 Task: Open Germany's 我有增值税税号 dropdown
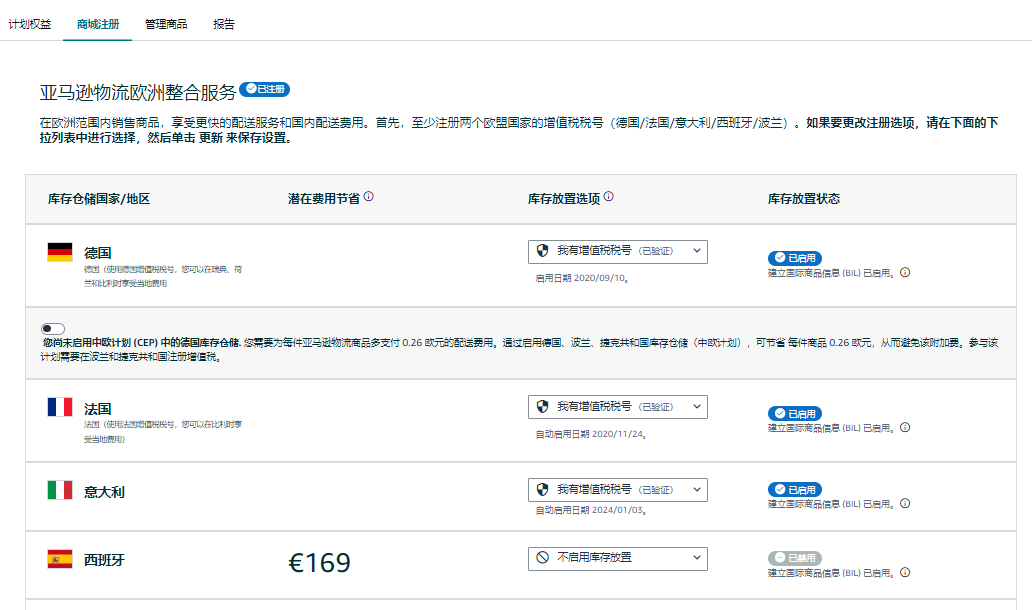[617, 251]
